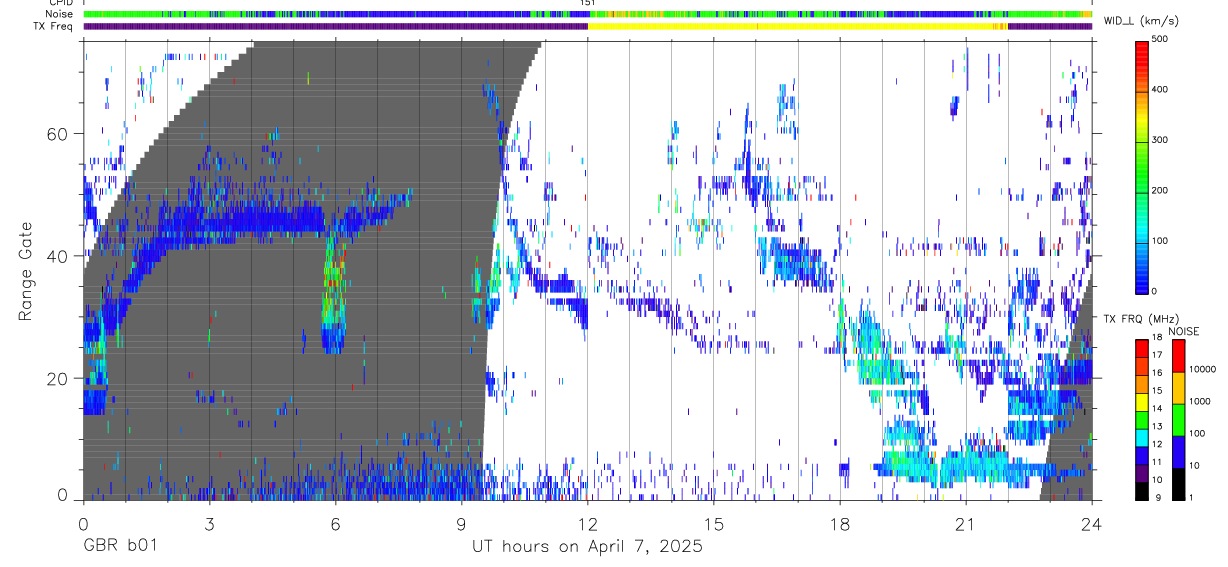Click the purple section of TX Freq strip before 12 UT

tap(335, 26)
